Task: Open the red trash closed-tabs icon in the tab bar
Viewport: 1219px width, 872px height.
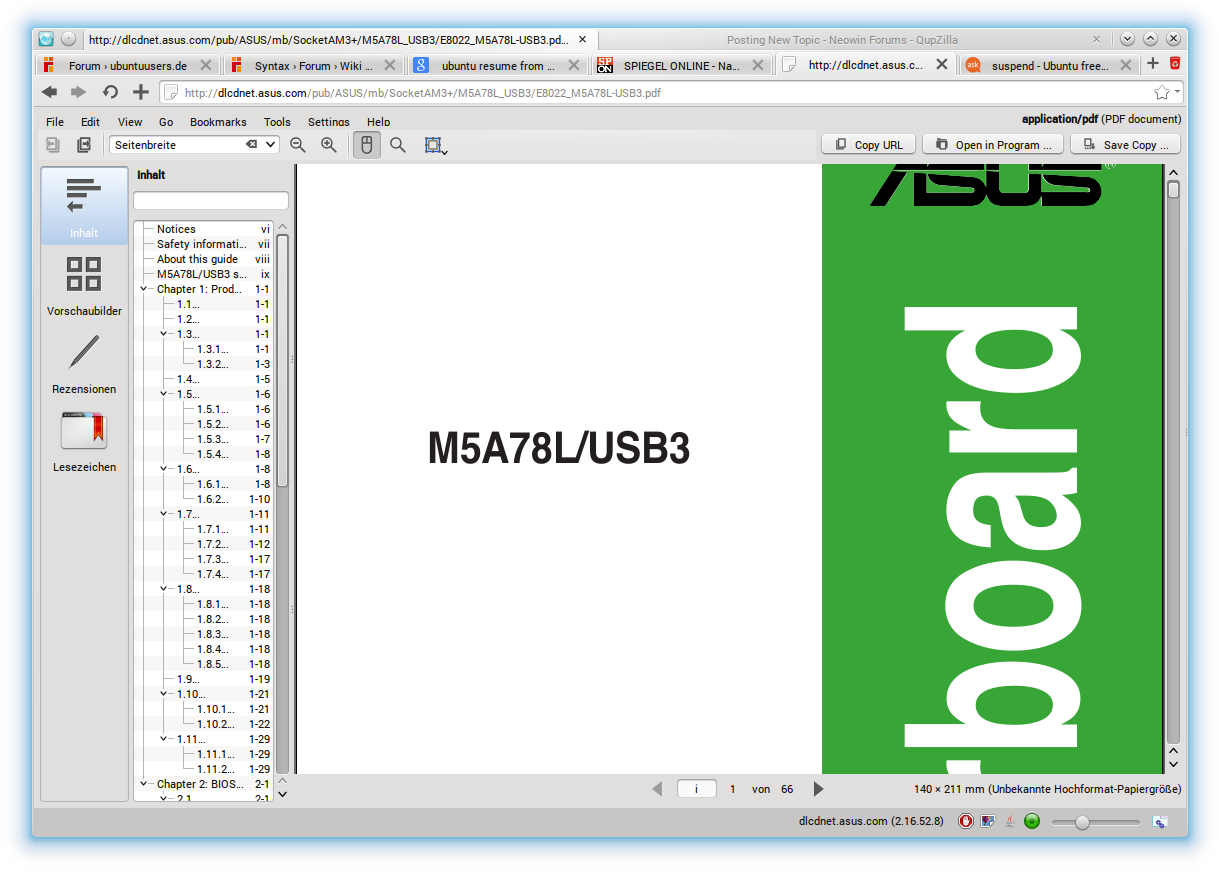Action: [1175, 63]
